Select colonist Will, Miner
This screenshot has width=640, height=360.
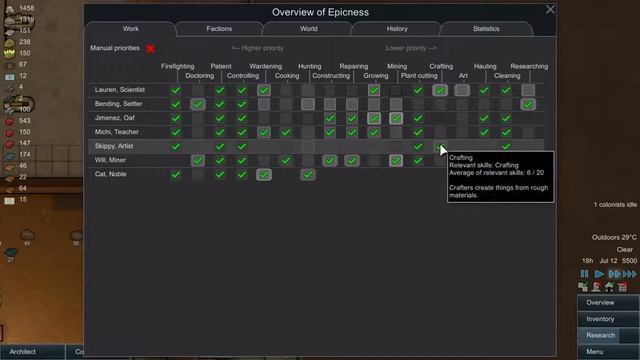tap(110, 160)
